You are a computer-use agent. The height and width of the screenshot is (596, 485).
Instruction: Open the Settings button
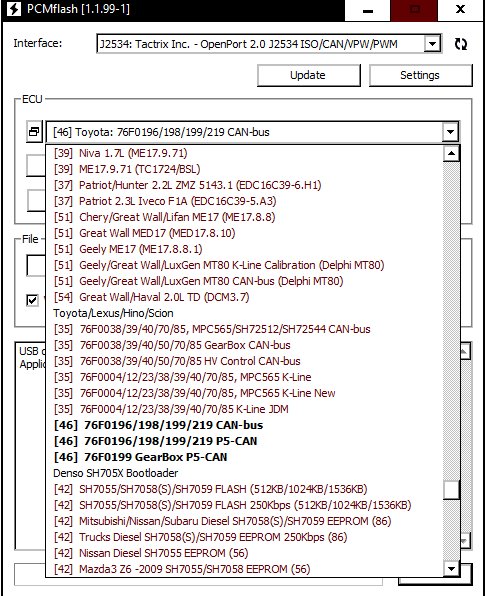(420, 75)
